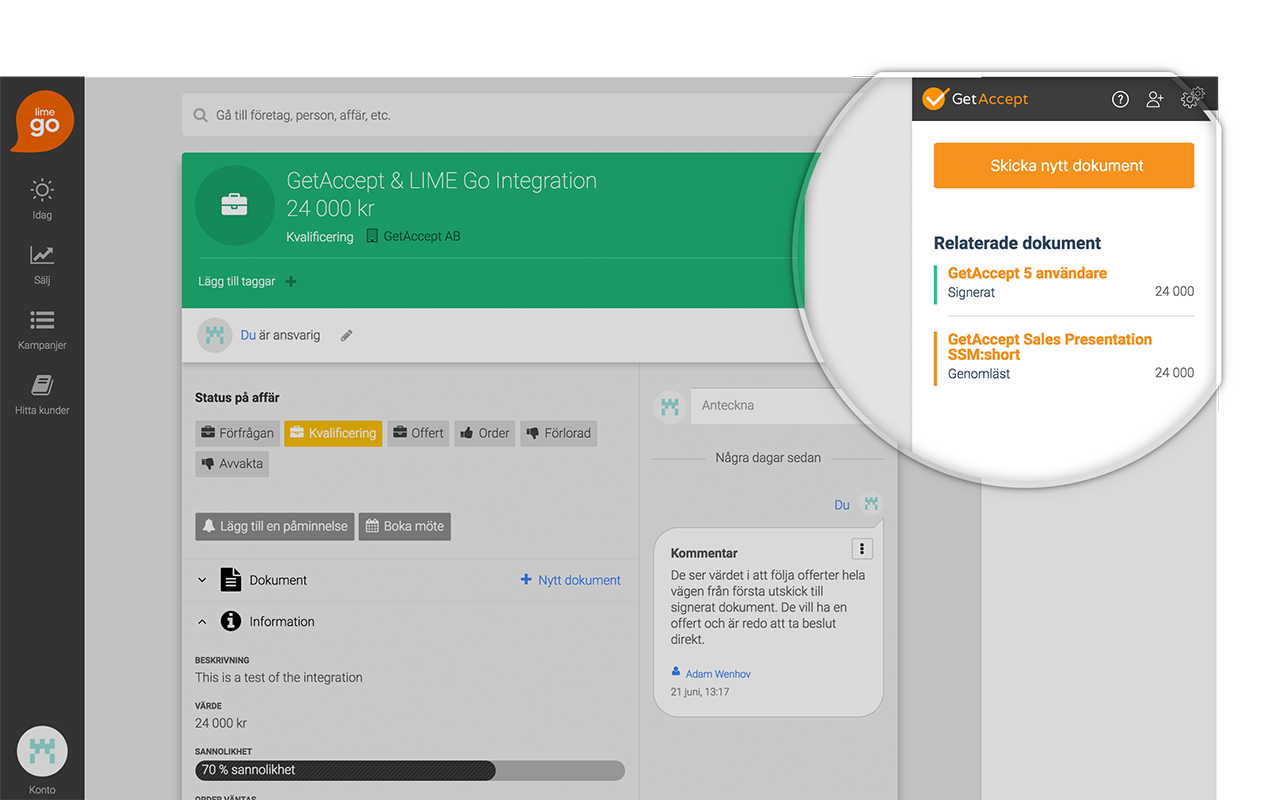Click the avatar next to the Anteckna field
Viewport: 1280px width, 800px height.
click(670, 406)
